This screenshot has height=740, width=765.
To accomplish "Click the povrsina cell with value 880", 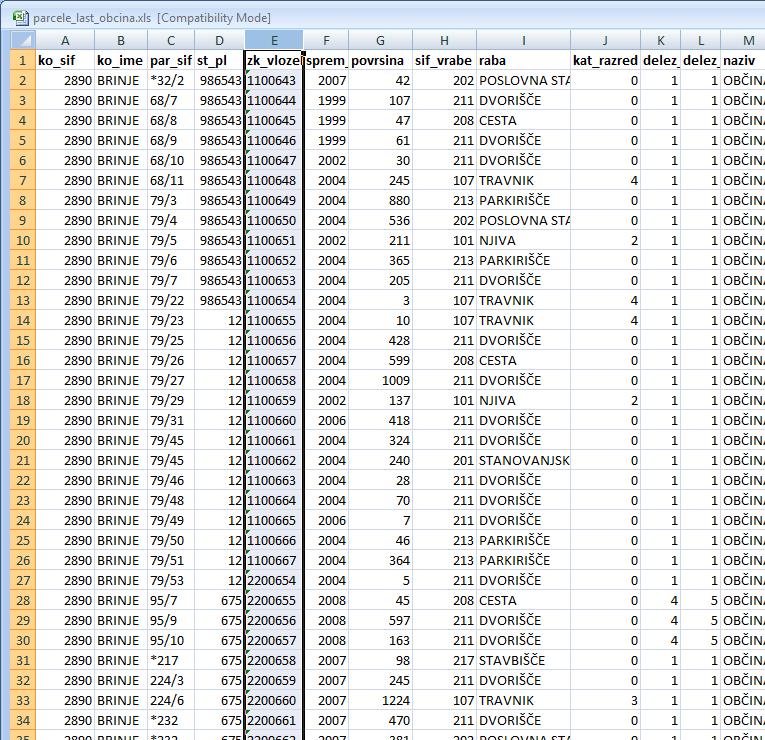I will [x=381, y=201].
